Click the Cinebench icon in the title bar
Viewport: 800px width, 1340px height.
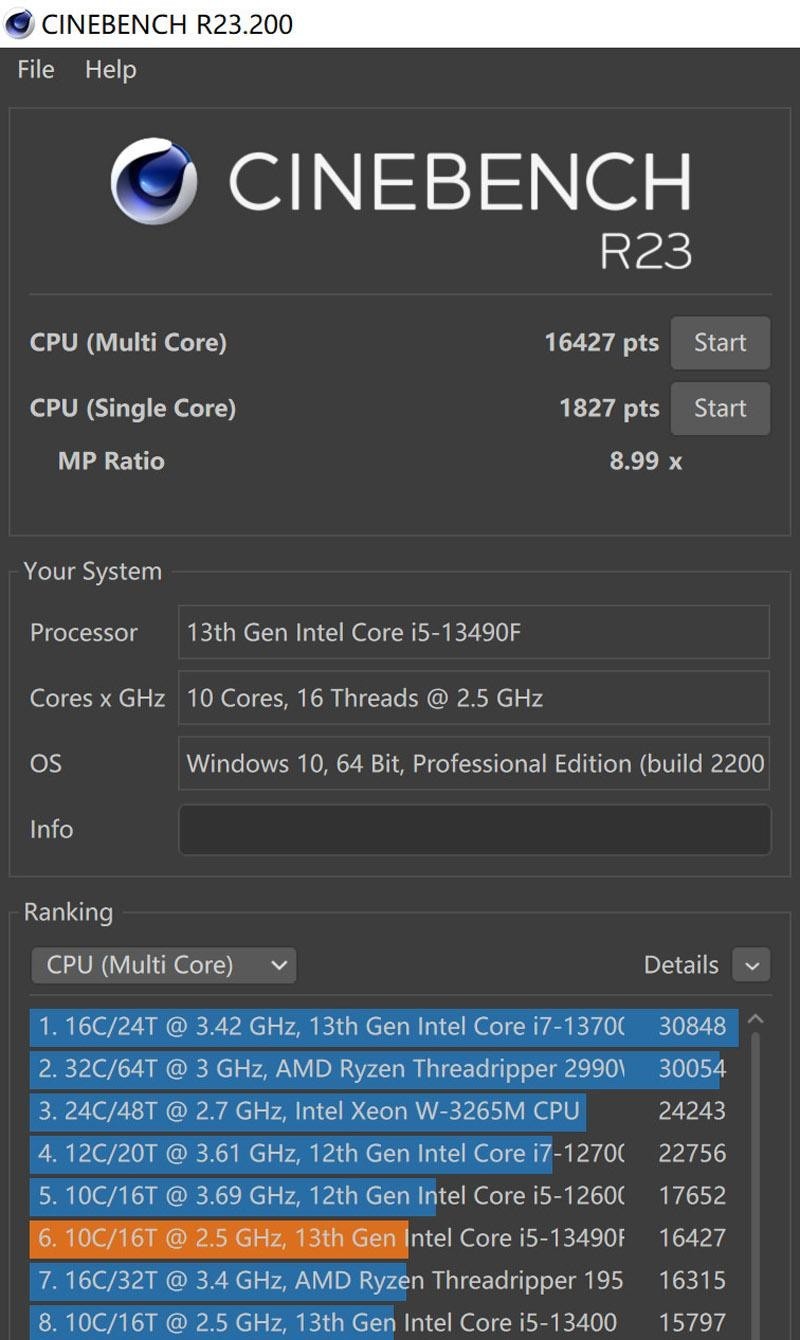click(x=19, y=24)
